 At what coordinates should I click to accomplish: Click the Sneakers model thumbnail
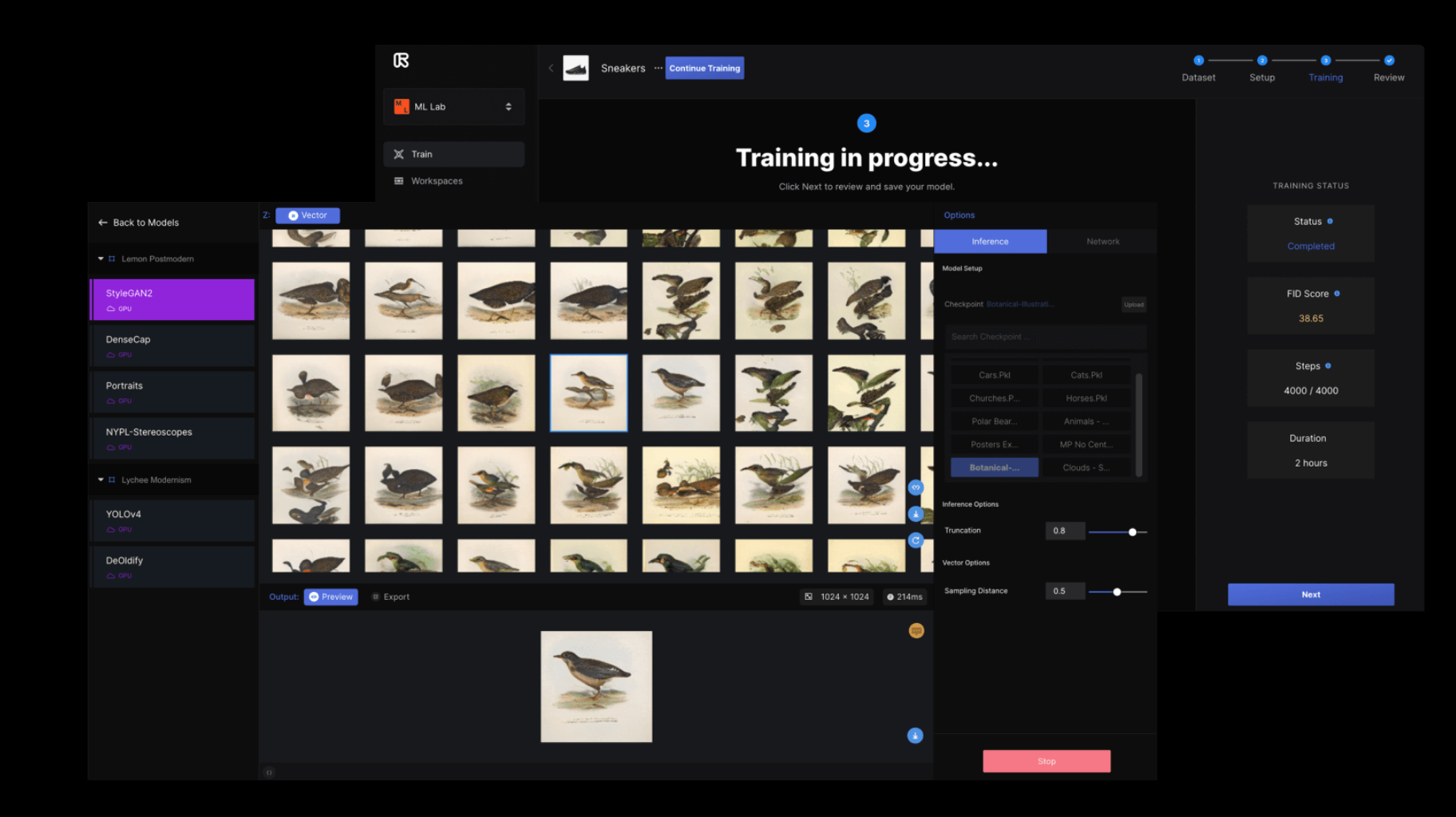click(576, 68)
